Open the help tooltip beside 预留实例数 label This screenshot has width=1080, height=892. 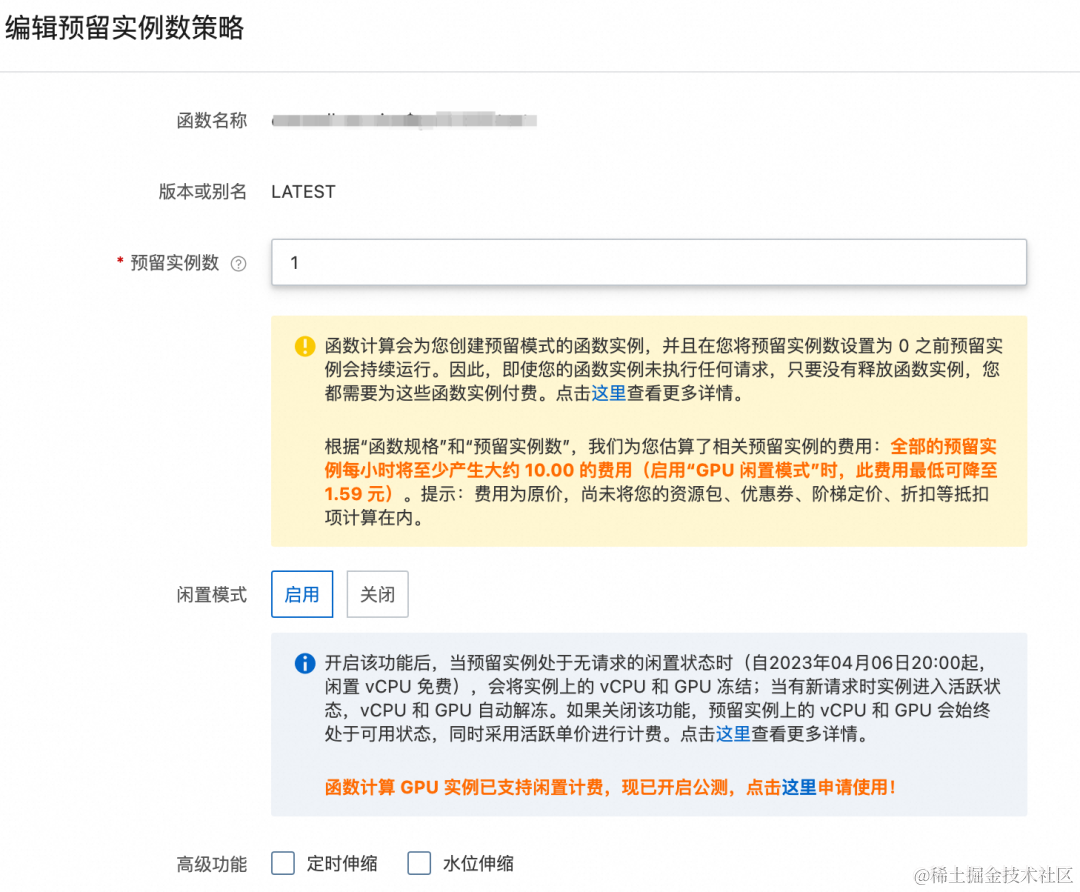[238, 263]
